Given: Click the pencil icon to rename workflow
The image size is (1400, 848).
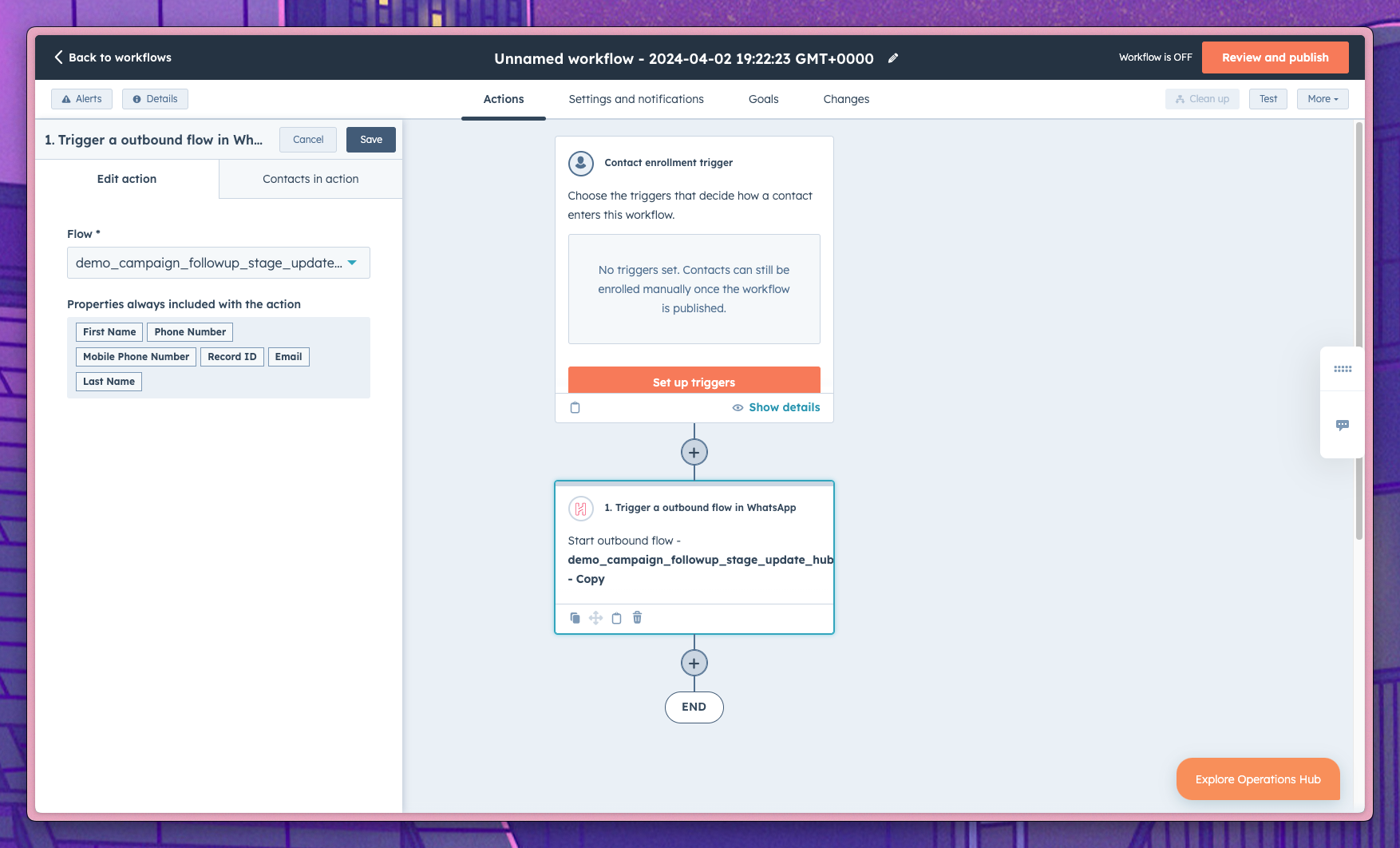Looking at the screenshot, I should pos(893,58).
